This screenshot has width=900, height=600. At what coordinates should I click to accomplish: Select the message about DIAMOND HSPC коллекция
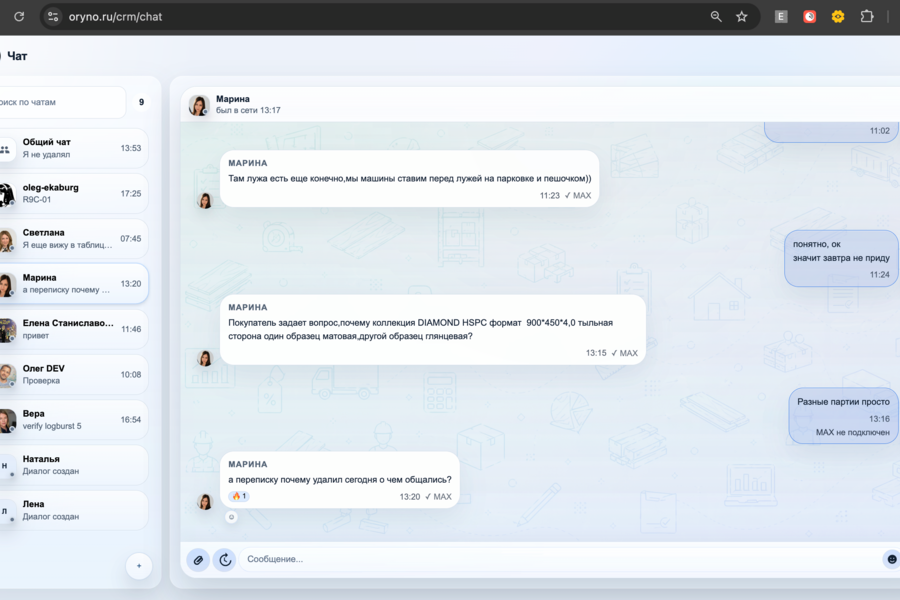point(433,330)
